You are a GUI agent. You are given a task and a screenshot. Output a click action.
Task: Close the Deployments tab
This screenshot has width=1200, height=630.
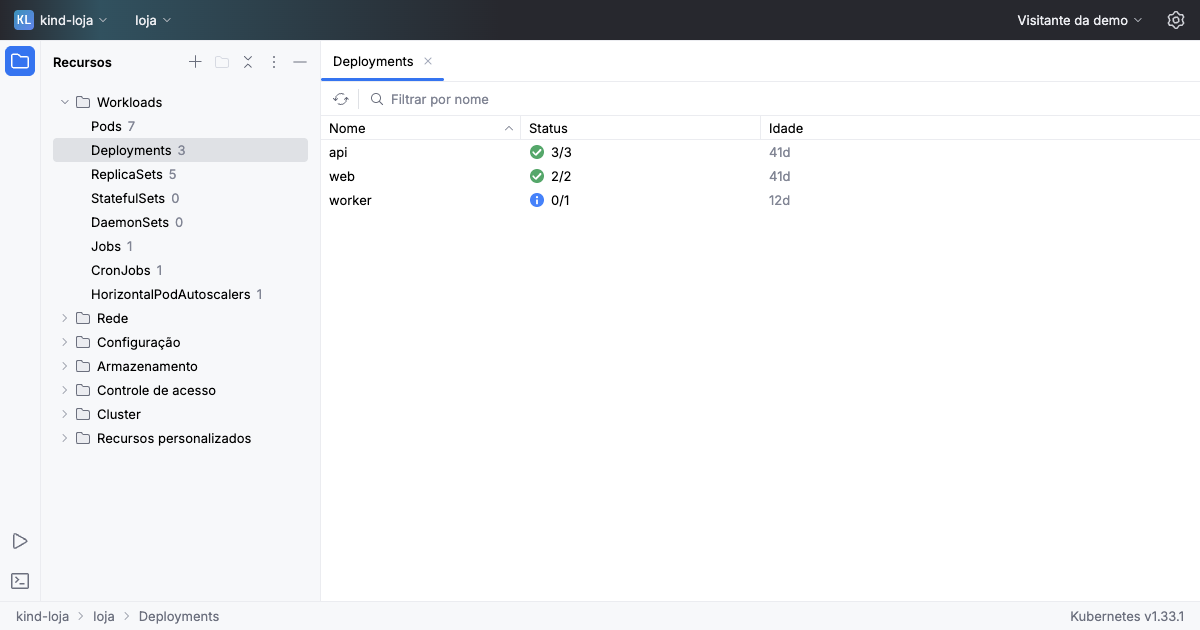[x=428, y=61]
